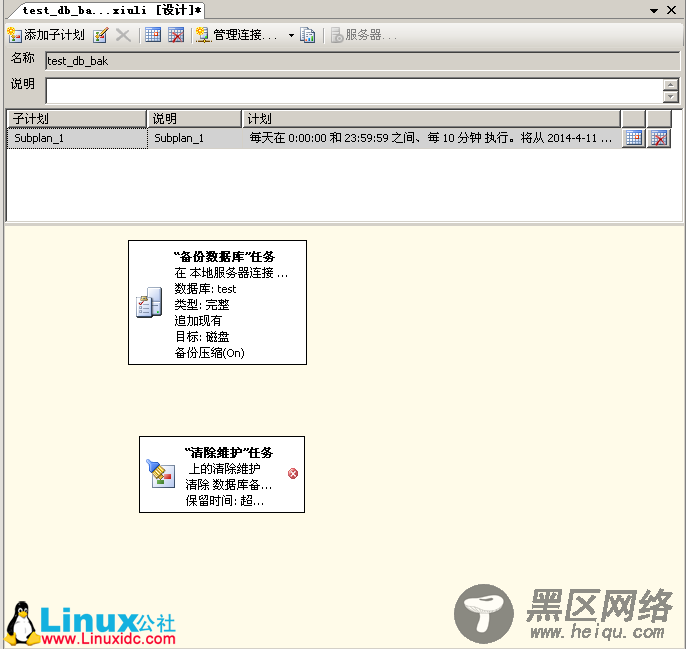The width and height of the screenshot is (686, 649).
Task: Click '保留时间: 超...' text in cleanup task
Action: (x=225, y=501)
